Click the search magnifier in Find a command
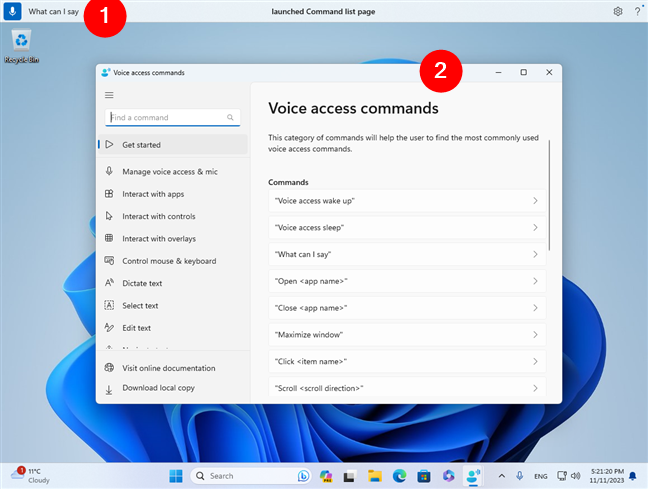The height and width of the screenshot is (489, 648). point(230,117)
